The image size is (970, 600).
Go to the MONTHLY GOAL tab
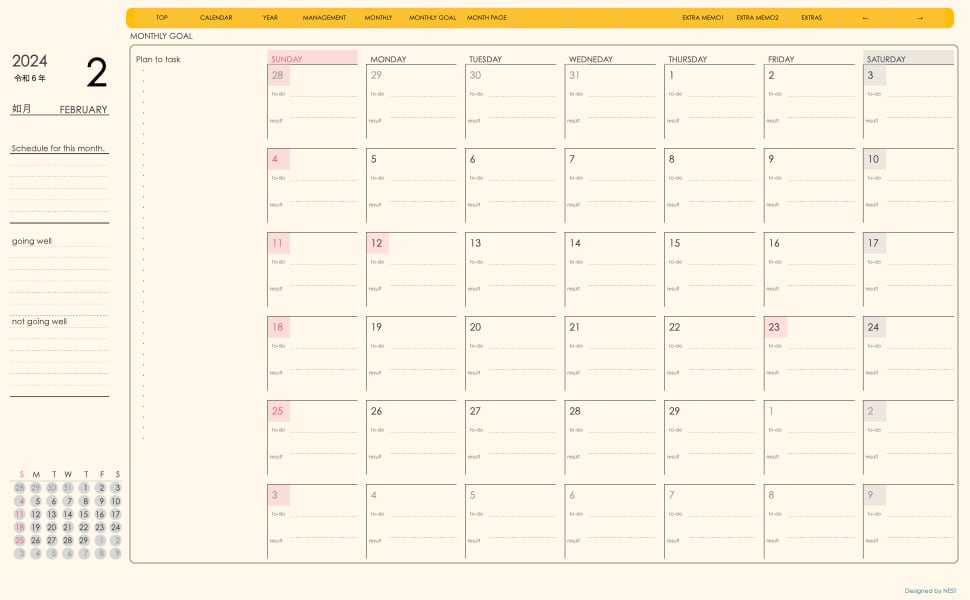pos(432,18)
